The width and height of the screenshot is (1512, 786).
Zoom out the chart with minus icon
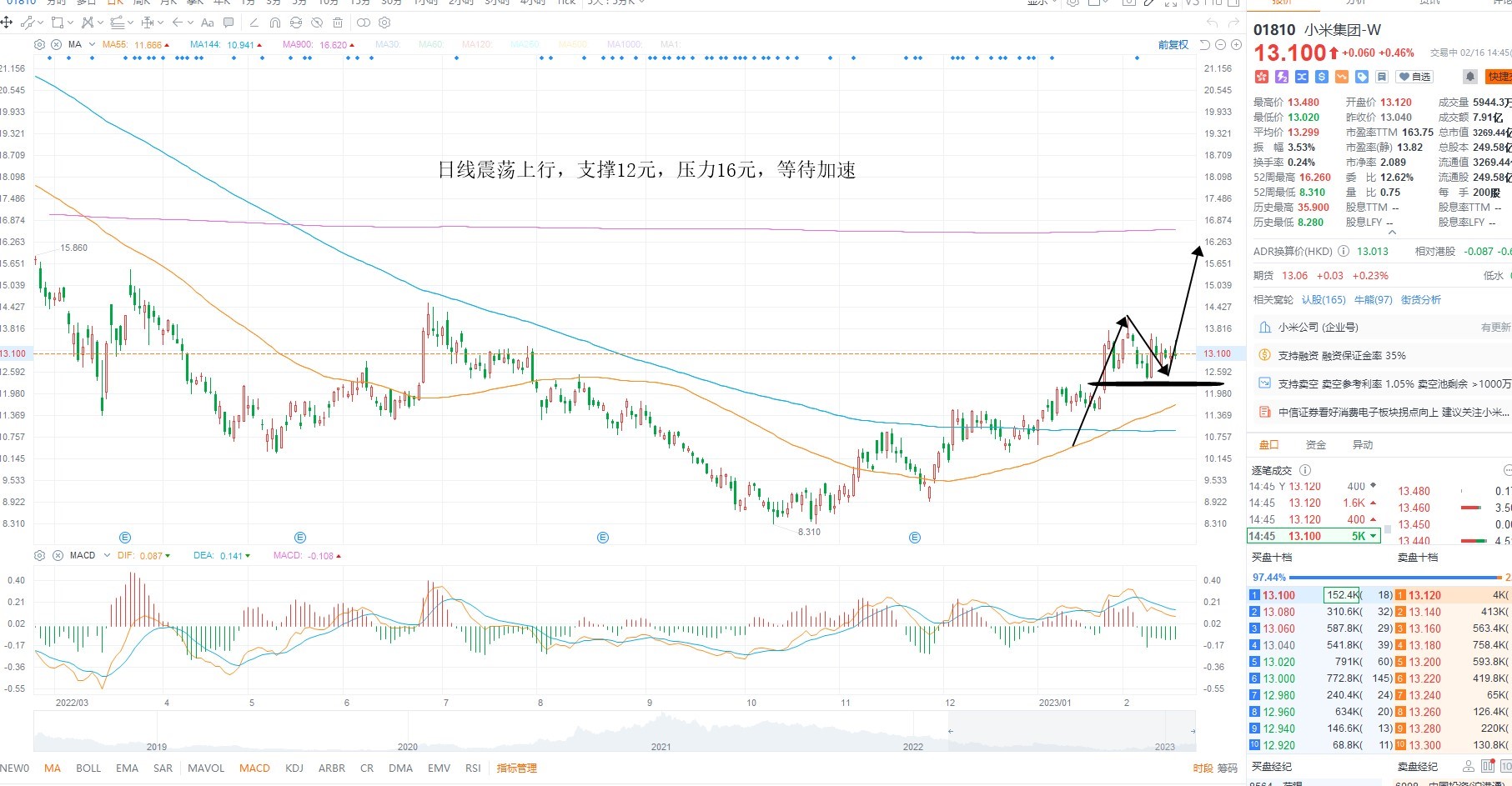click(1220, 45)
